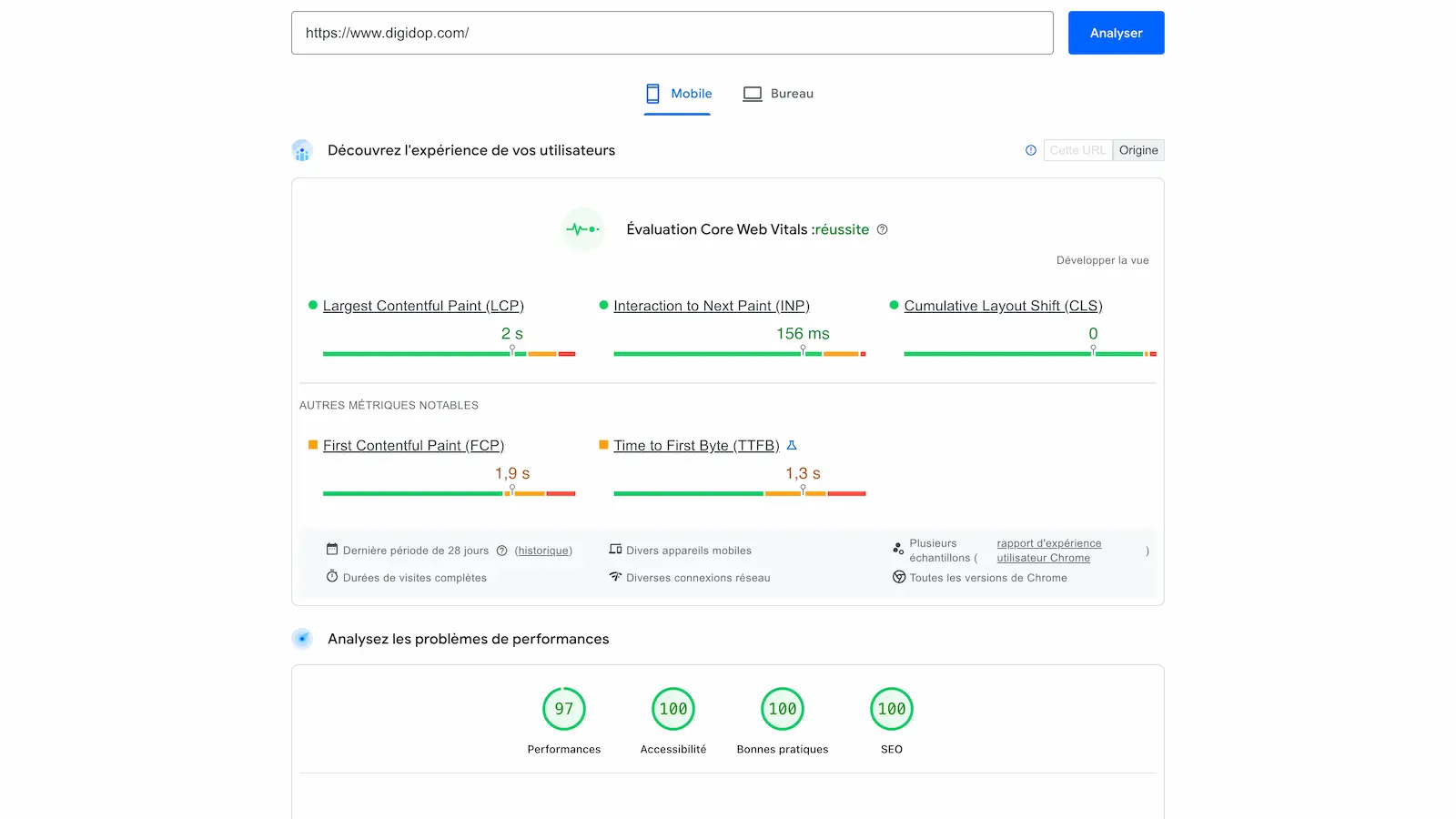Click the CLS distribution bar
The width and height of the screenshot is (1456, 819).
[x=1030, y=353]
